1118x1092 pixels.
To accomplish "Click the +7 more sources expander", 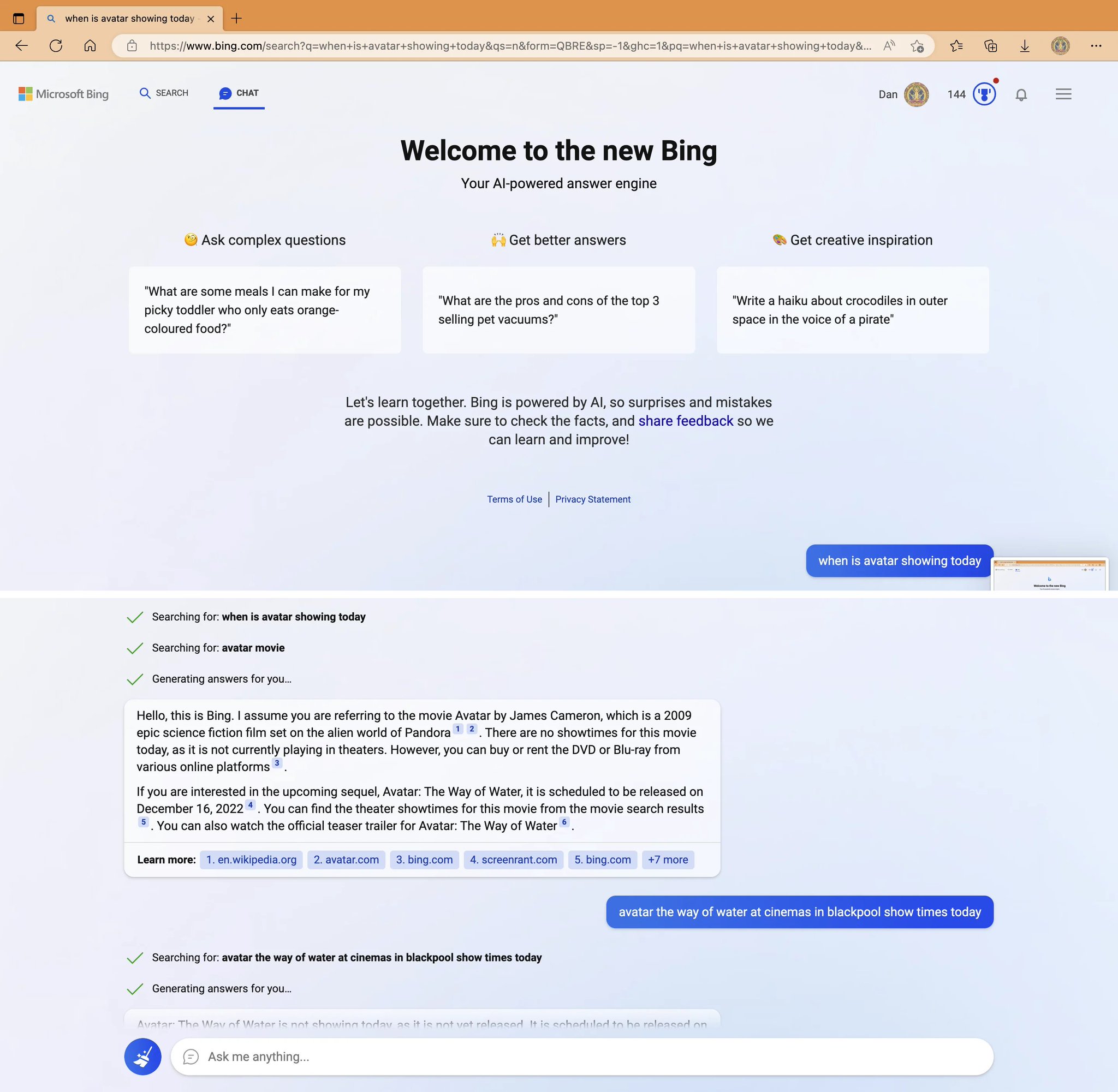I will coord(667,859).
